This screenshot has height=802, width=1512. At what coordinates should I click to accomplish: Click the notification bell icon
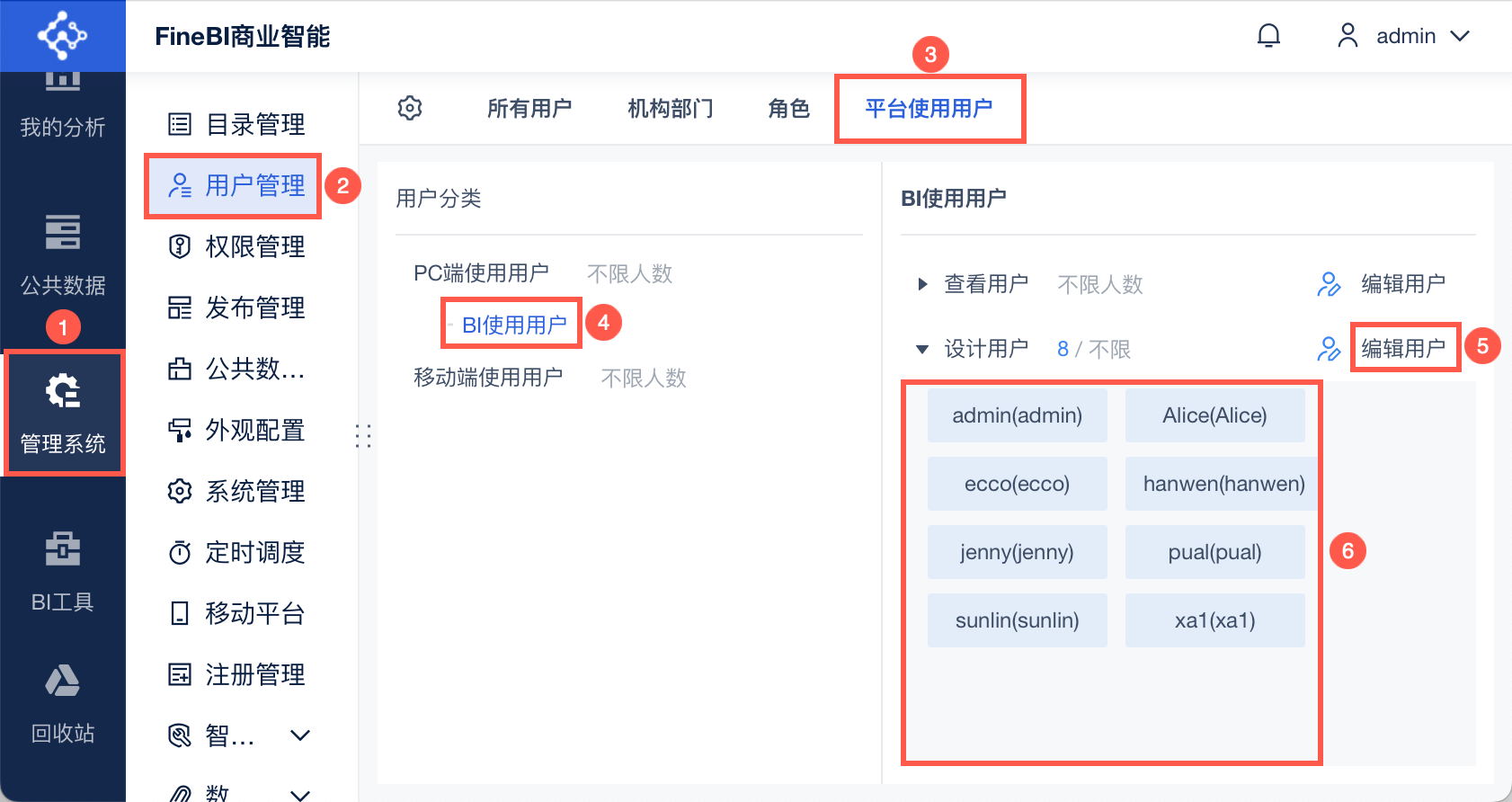point(1268,36)
